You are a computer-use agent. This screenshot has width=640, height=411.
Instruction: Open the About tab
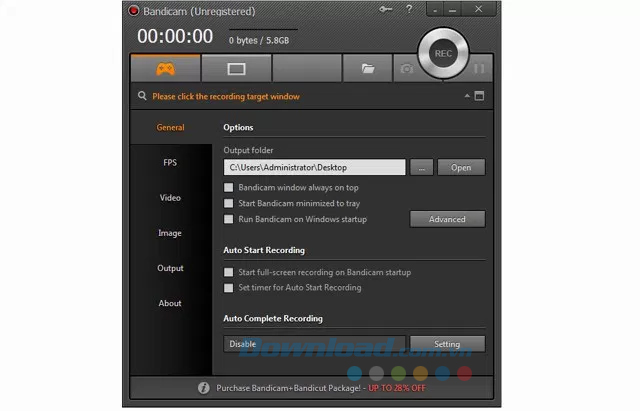click(170, 303)
